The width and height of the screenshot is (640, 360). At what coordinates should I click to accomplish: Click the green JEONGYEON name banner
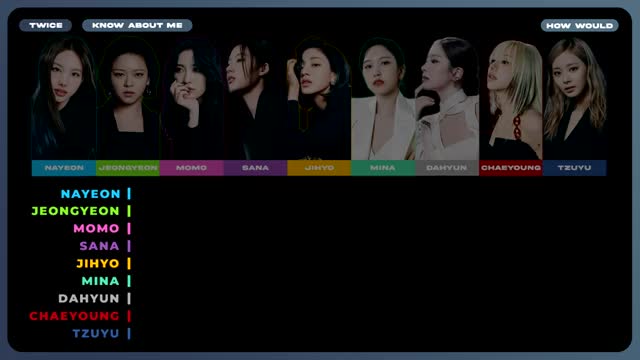click(128, 168)
